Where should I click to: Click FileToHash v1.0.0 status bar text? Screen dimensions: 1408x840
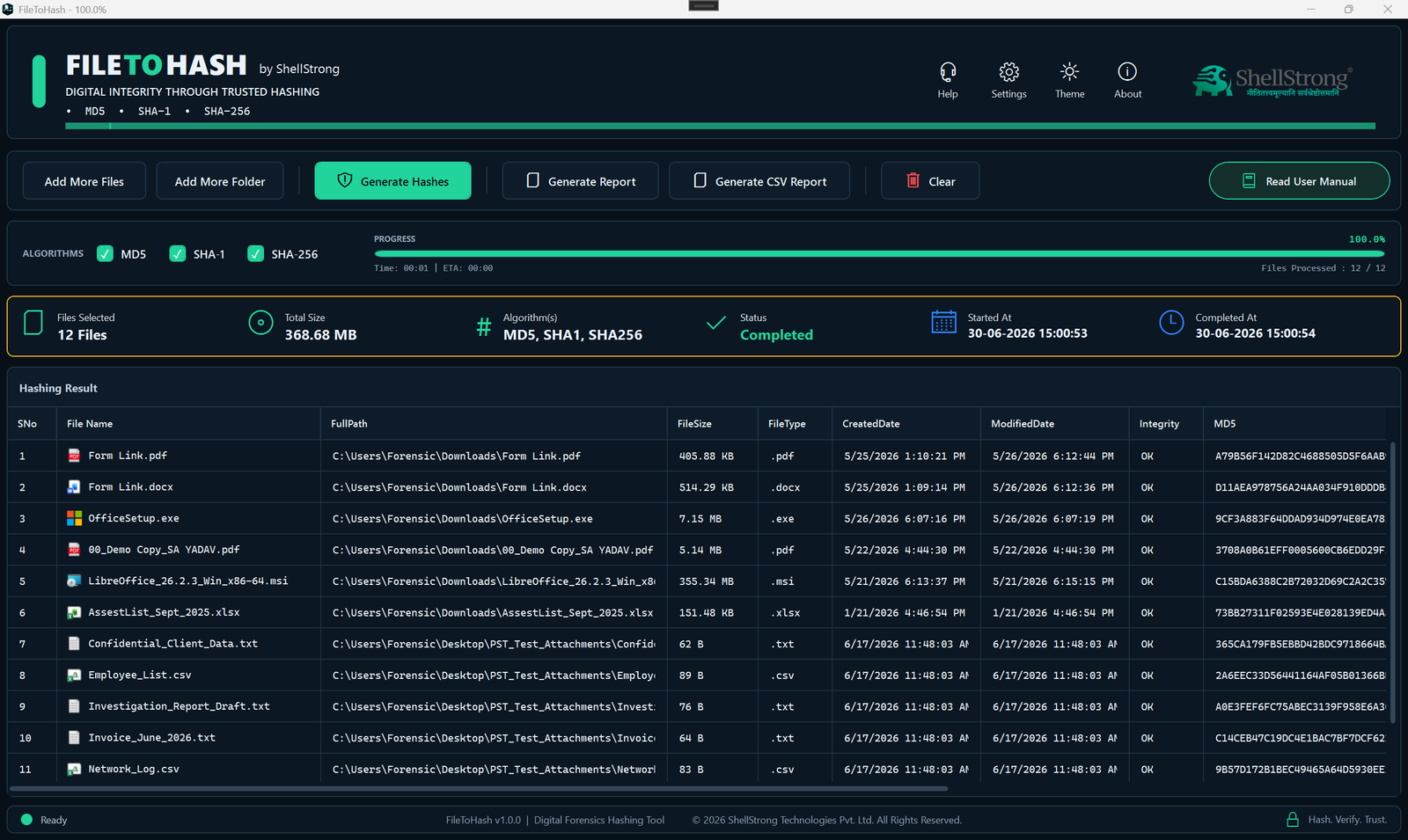tap(482, 820)
